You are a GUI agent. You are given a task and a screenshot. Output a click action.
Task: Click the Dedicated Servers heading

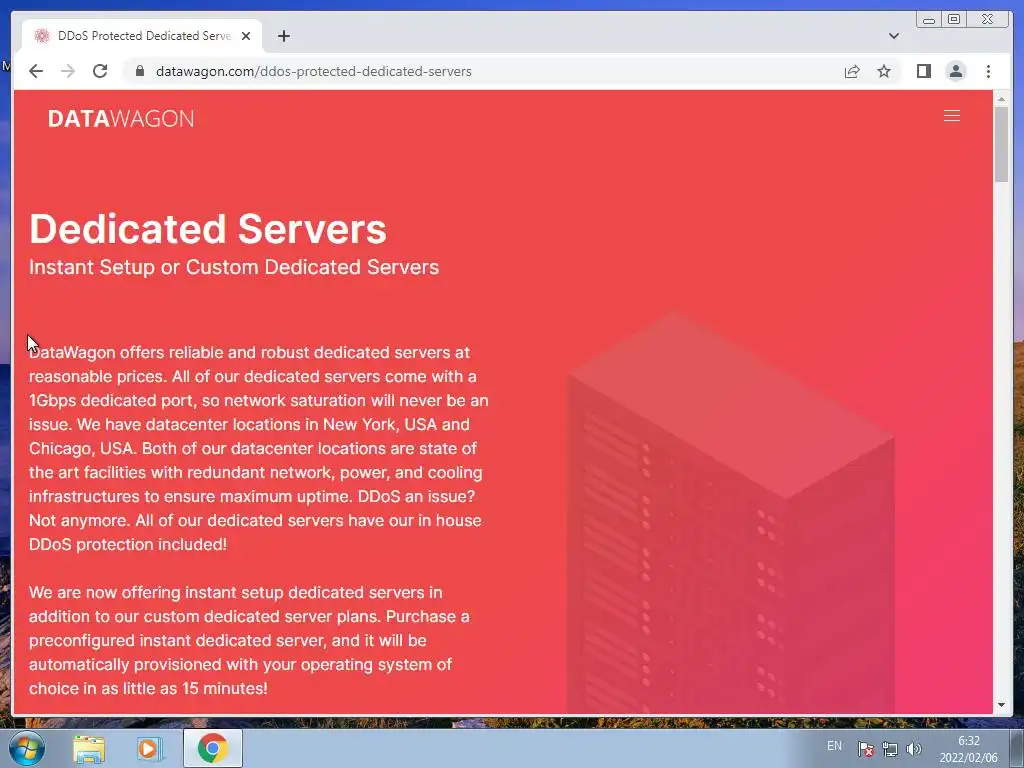tap(208, 229)
